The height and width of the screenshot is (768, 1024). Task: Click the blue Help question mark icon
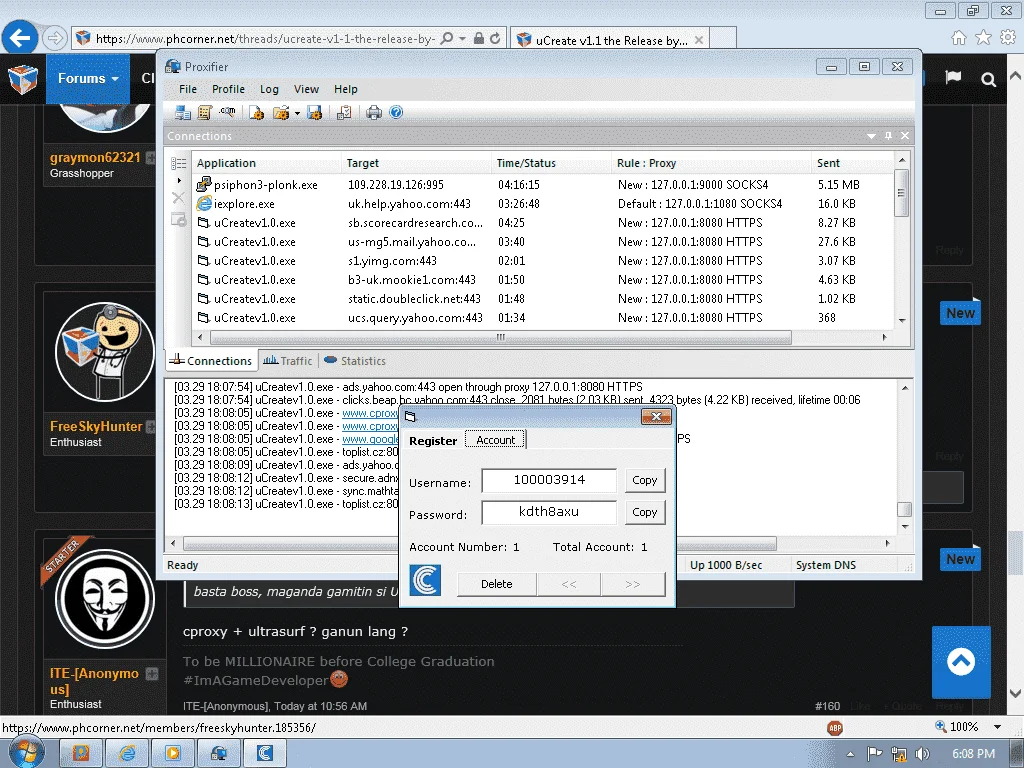(x=396, y=112)
